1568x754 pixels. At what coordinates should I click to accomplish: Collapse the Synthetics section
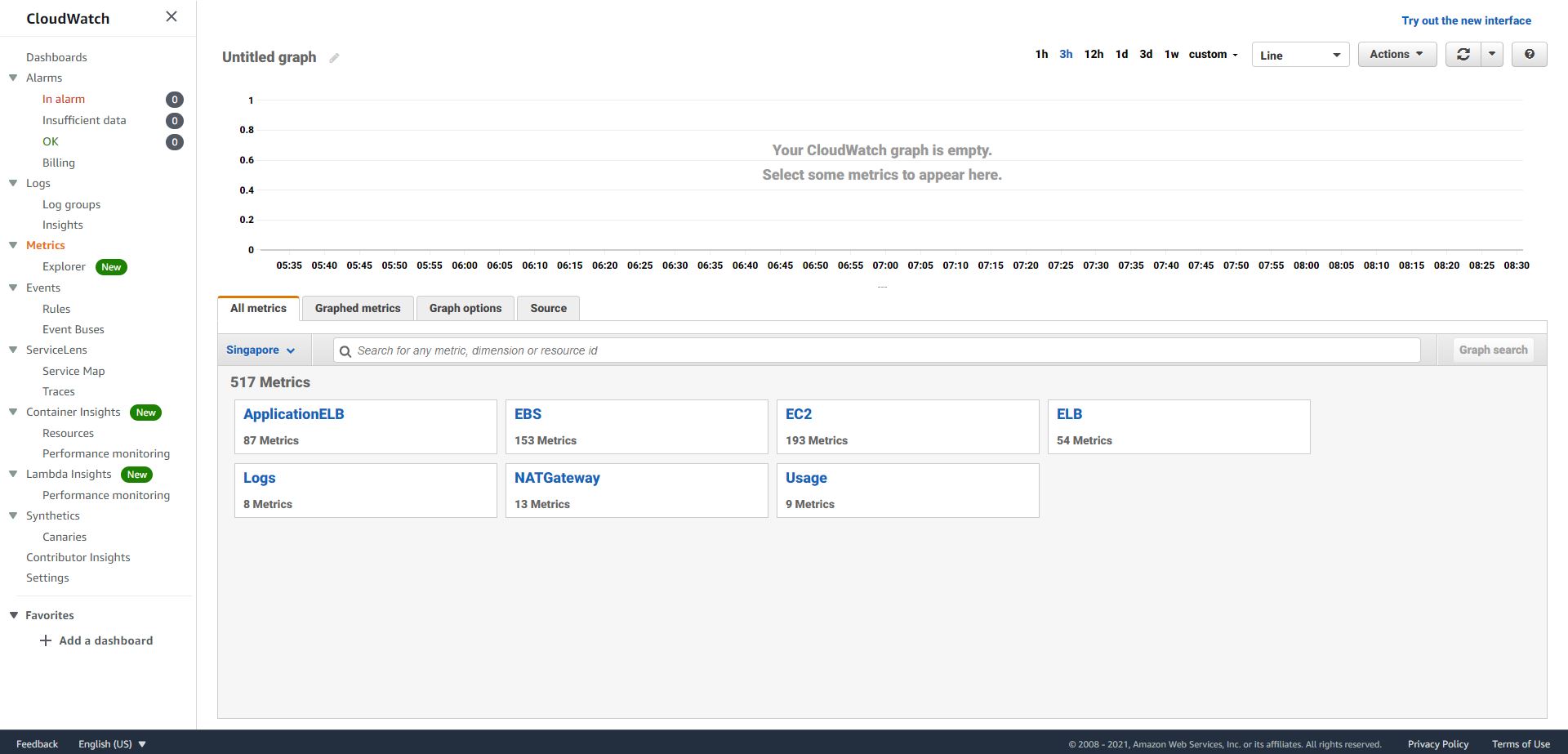coord(13,515)
